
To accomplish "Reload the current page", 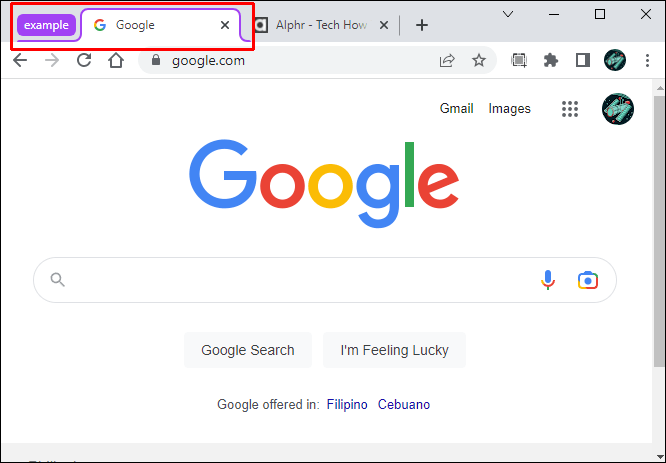I will [84, 60].
